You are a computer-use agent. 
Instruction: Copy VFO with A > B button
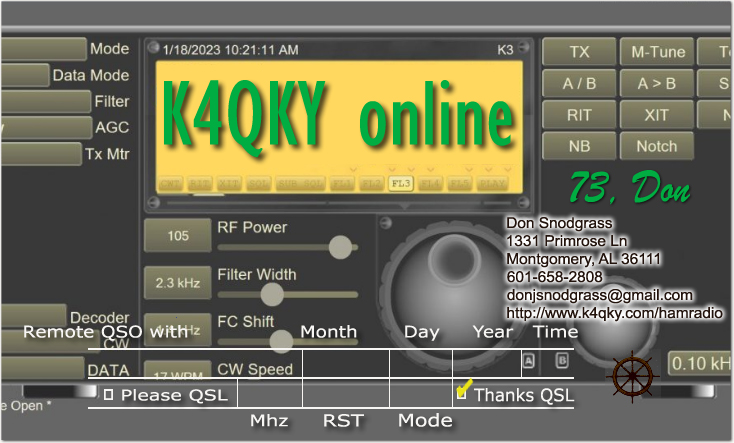[x=657, y=83]
